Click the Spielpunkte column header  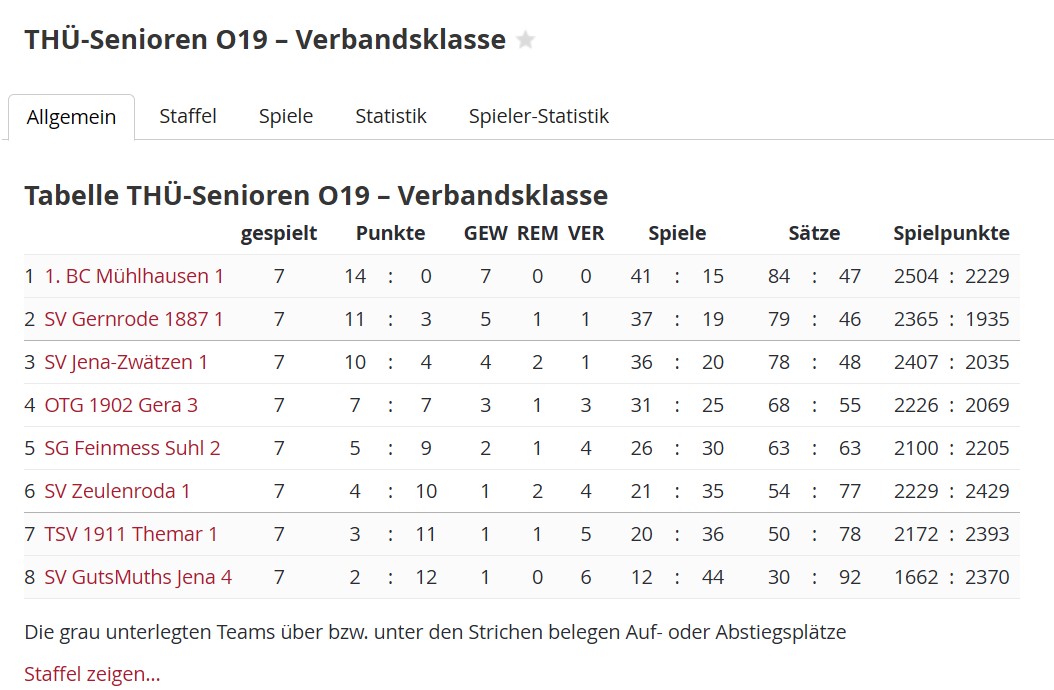pos(951,234)
